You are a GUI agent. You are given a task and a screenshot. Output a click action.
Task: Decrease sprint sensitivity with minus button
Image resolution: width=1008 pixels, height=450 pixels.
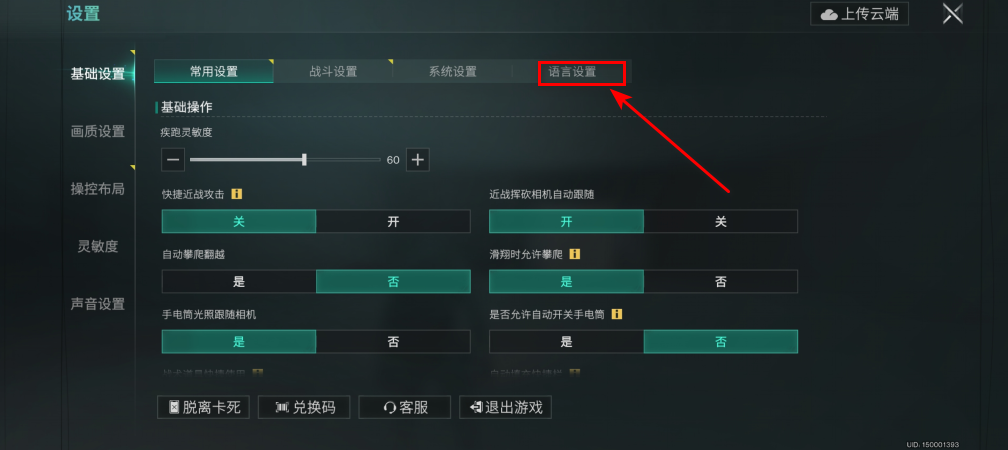pos(173,159)
